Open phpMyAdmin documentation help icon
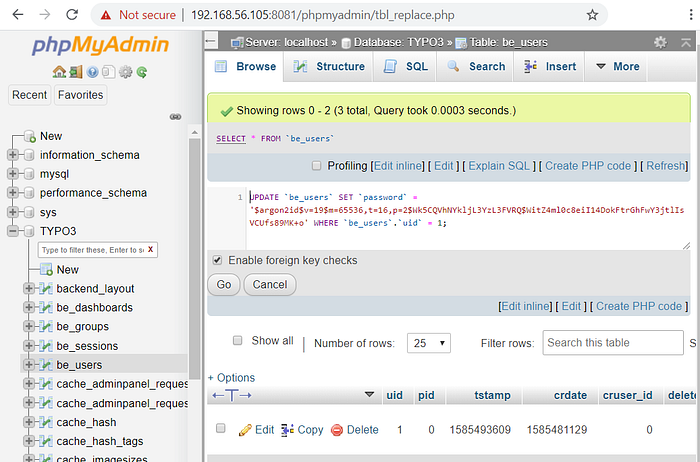 [x=92, y=72]
